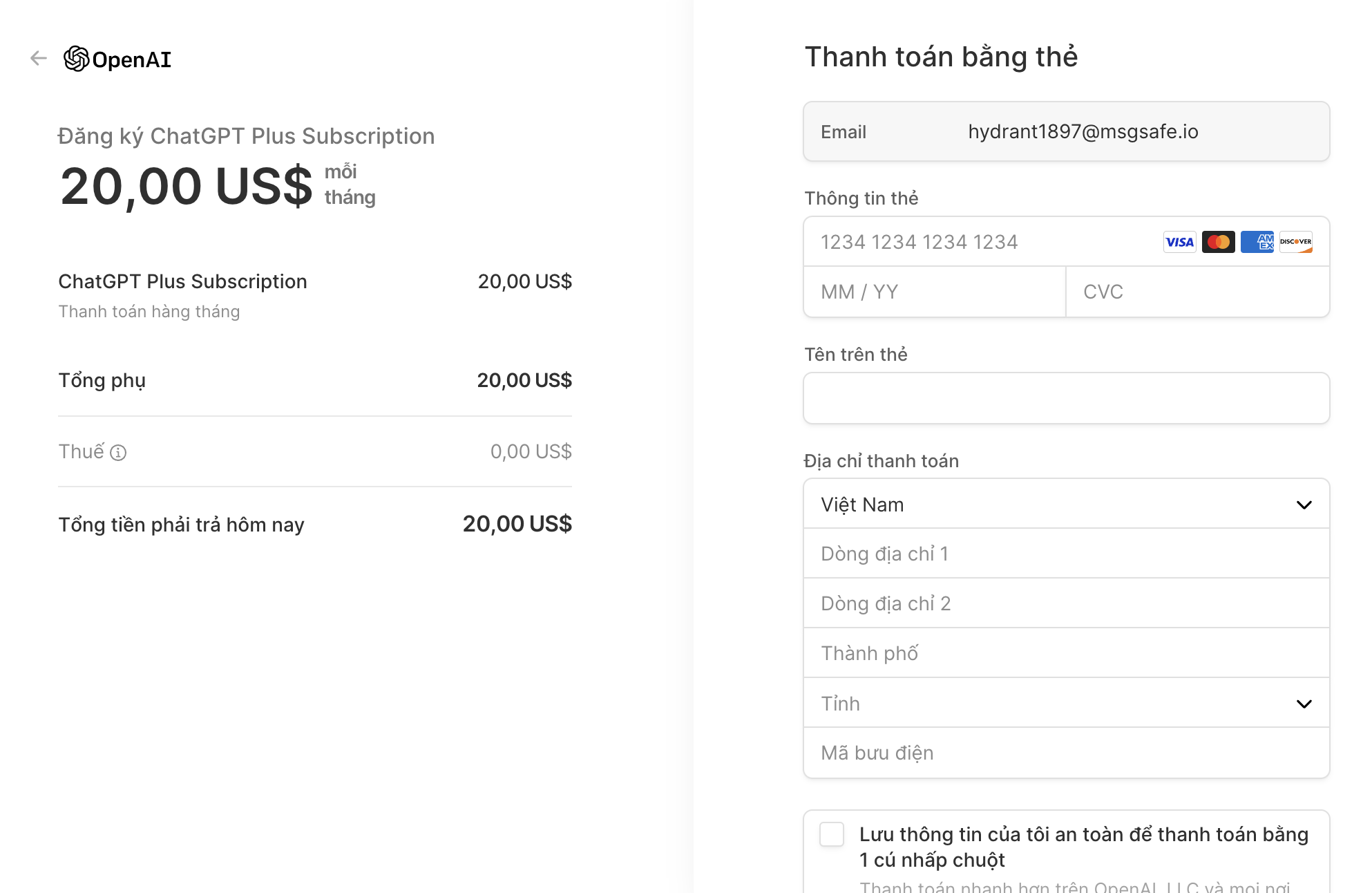Click the MM / YY expiry field
Image resolution: width=1372 pixels, height=893 pixels.
934,292
